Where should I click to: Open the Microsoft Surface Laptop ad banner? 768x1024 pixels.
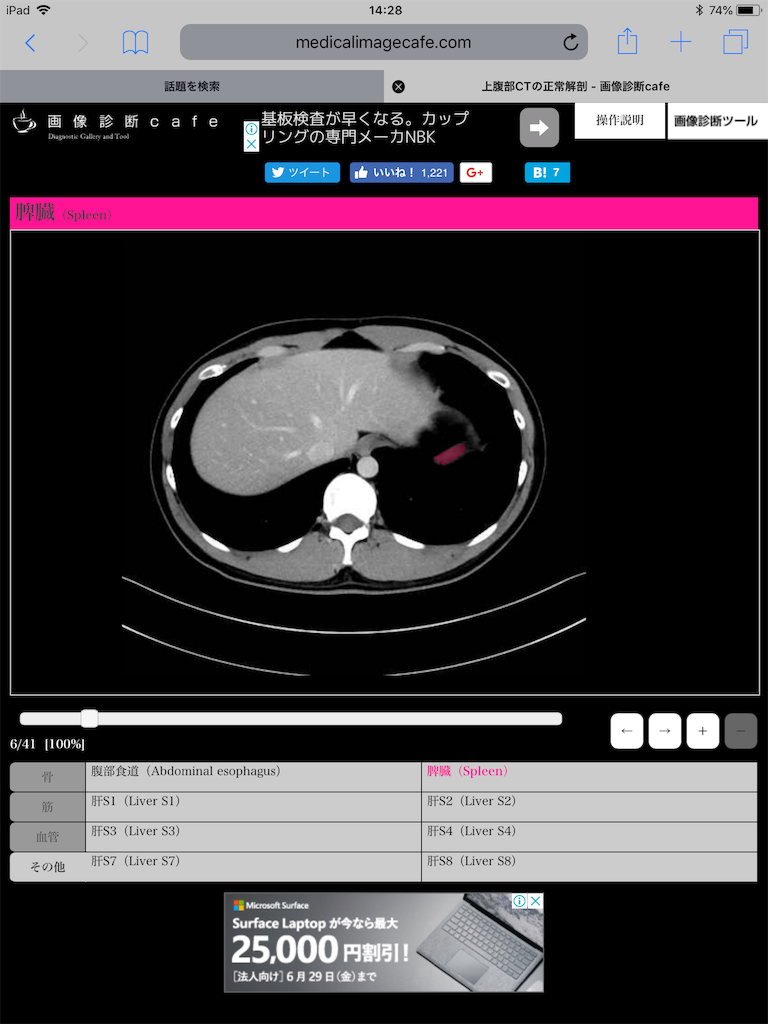point(383,942)
